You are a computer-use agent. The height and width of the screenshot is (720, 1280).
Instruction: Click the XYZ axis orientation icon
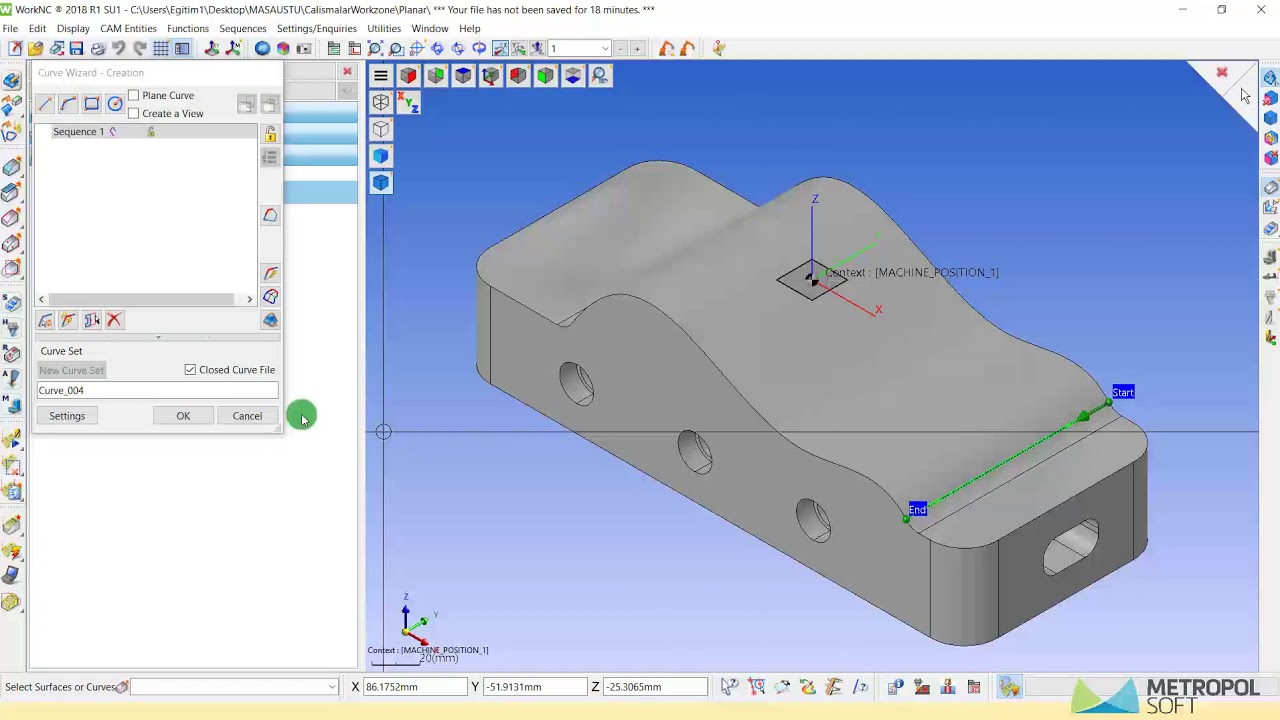[x=407, y=101]
